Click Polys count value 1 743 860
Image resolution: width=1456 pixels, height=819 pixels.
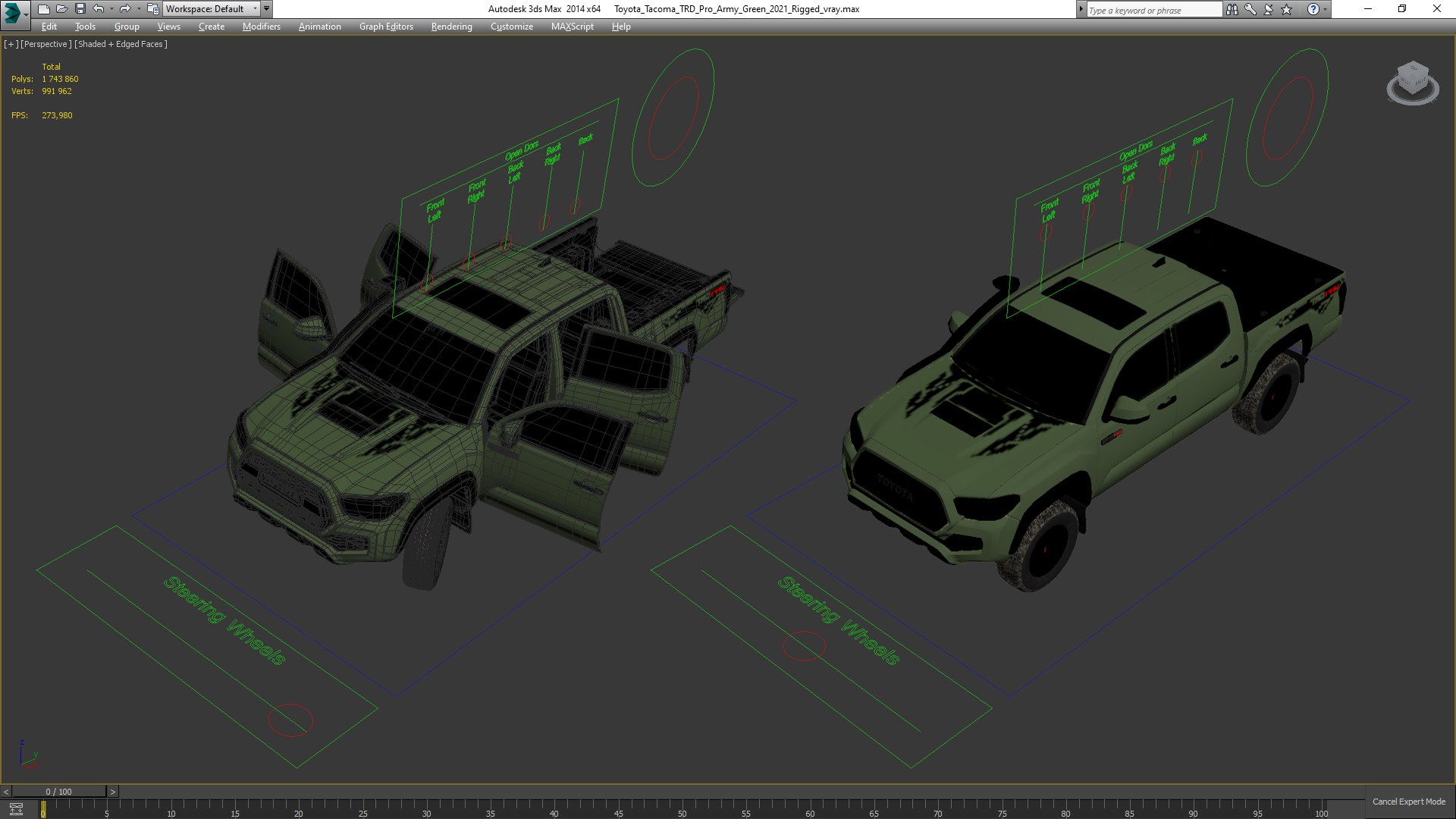pyautogui.click(x=60, y=79)
